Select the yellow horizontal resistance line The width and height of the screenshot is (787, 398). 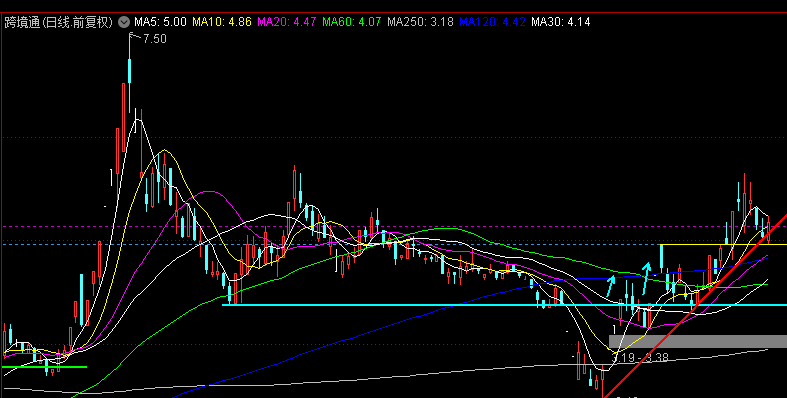[723, 244]
